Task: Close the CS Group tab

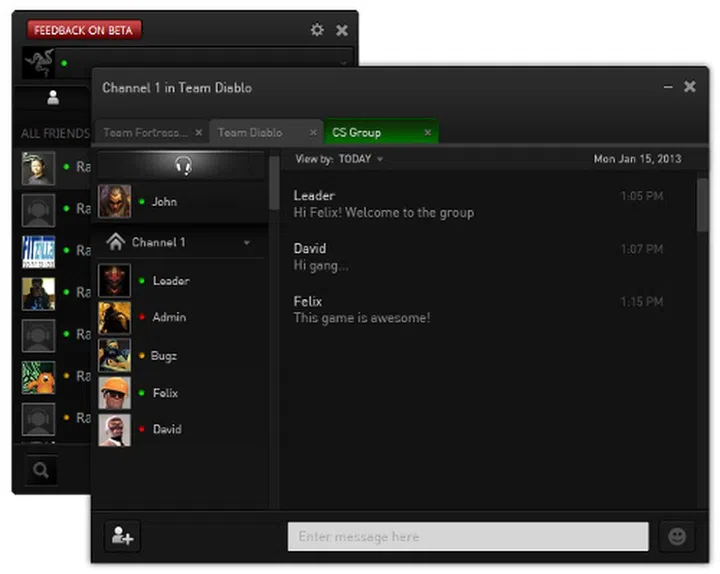Action: click(x=427, y=132)
